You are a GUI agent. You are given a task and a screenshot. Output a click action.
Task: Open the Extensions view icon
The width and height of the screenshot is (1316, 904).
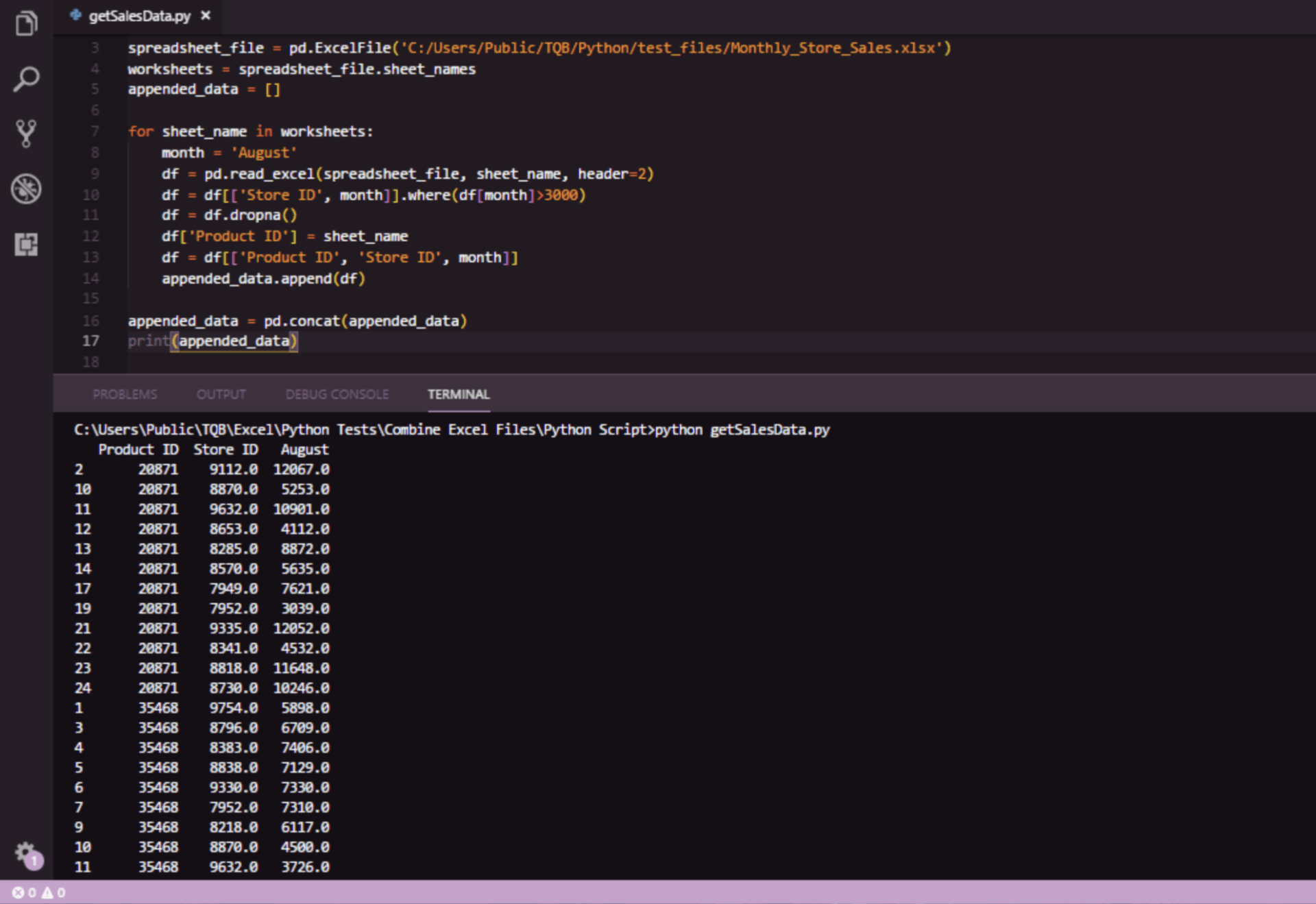coord(26,244)
